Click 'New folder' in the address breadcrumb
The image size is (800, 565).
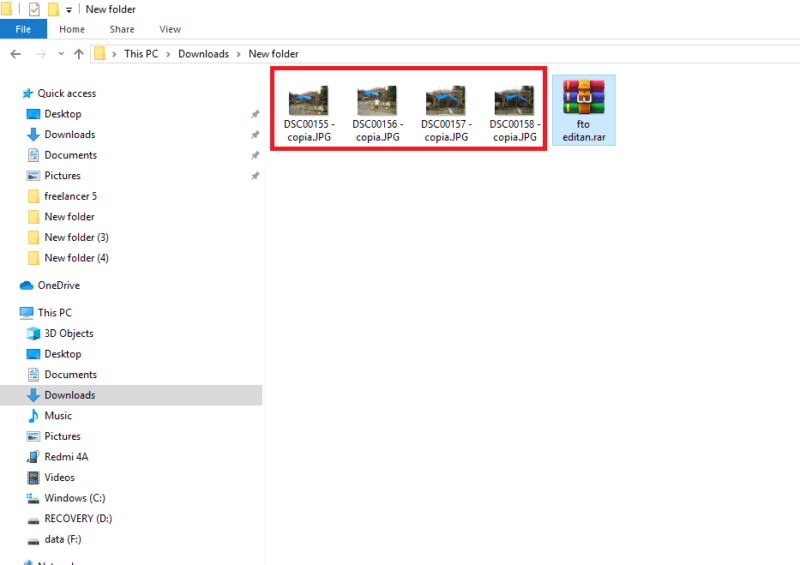[x=273, y=54]
